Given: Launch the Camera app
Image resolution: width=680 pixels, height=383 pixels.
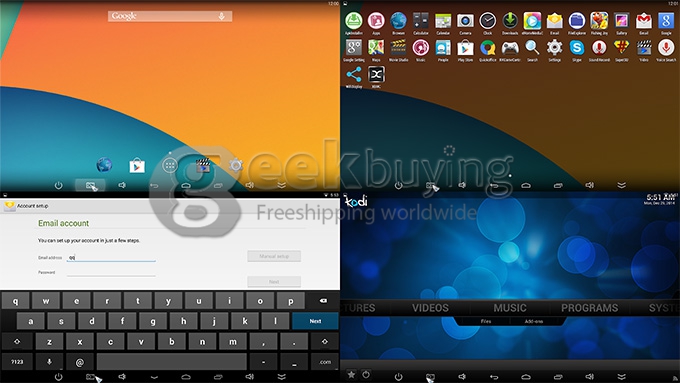Looking at the screenshot, I should click(x=465, y=21).
